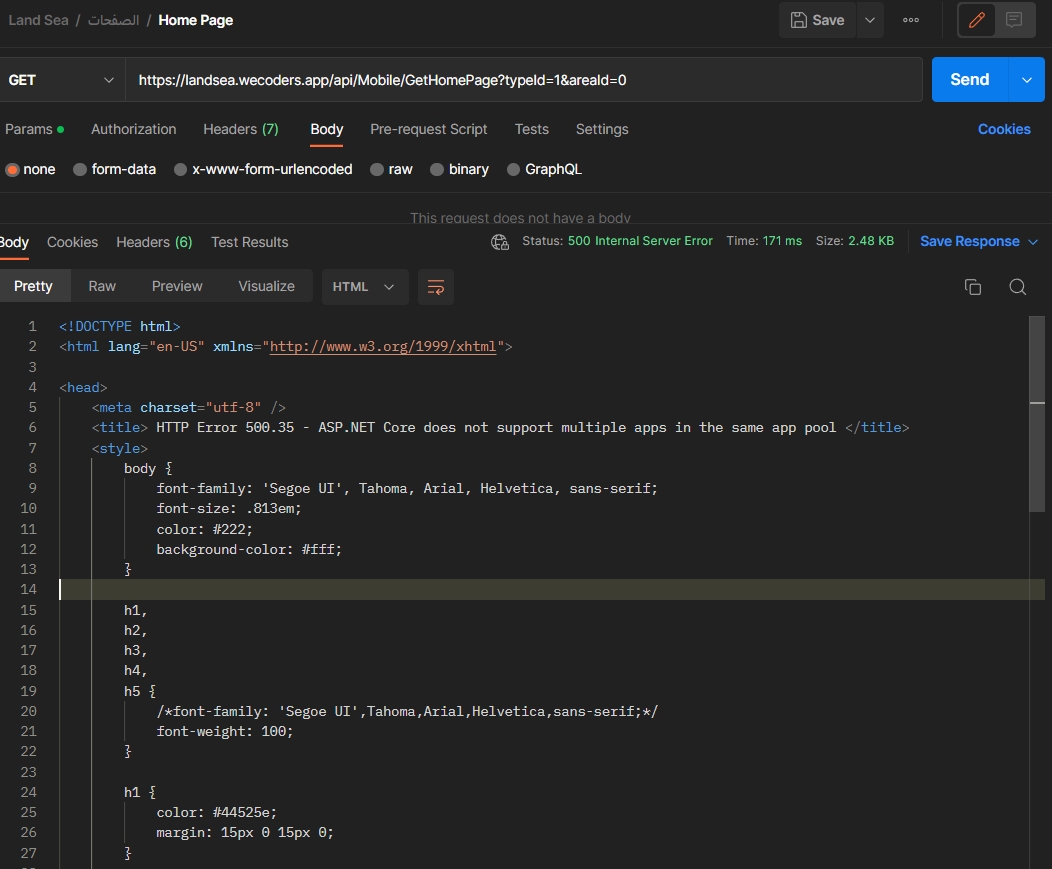Click the three-dot more actions icon

coord(910,20)
